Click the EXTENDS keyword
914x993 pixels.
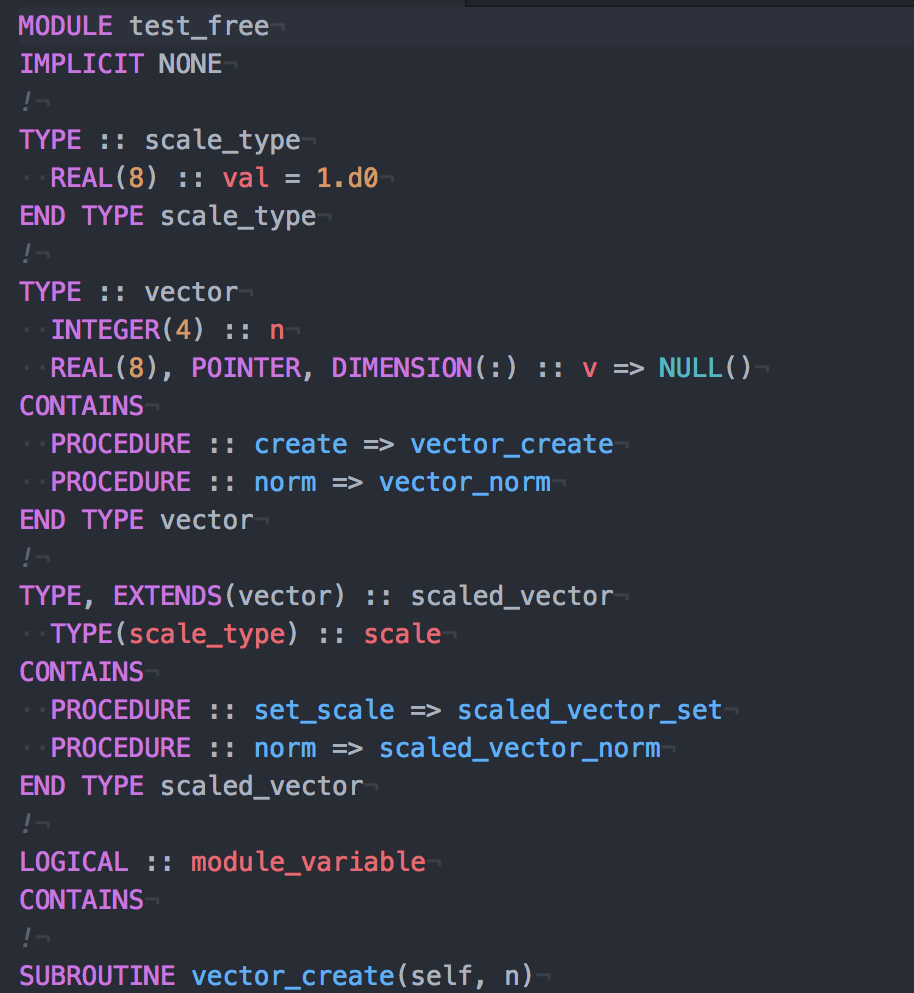coord(168,596)
